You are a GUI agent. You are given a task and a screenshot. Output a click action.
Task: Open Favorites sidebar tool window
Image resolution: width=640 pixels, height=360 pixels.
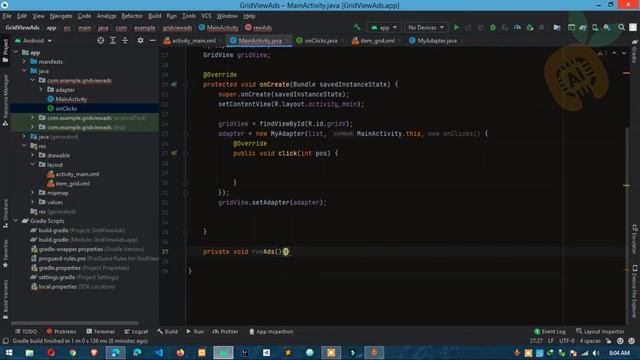pyautogui.click(x=5, y=254)
